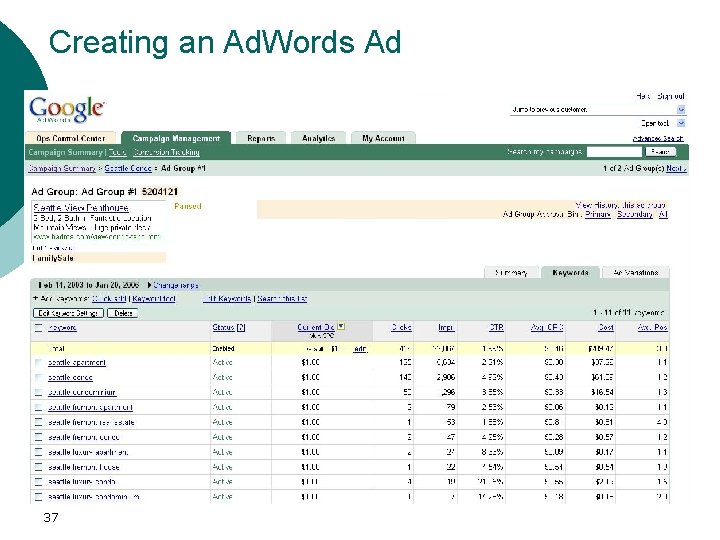
Task: Sort by the CTR column header
Action: pyautogui.click(x=496, y=327)
